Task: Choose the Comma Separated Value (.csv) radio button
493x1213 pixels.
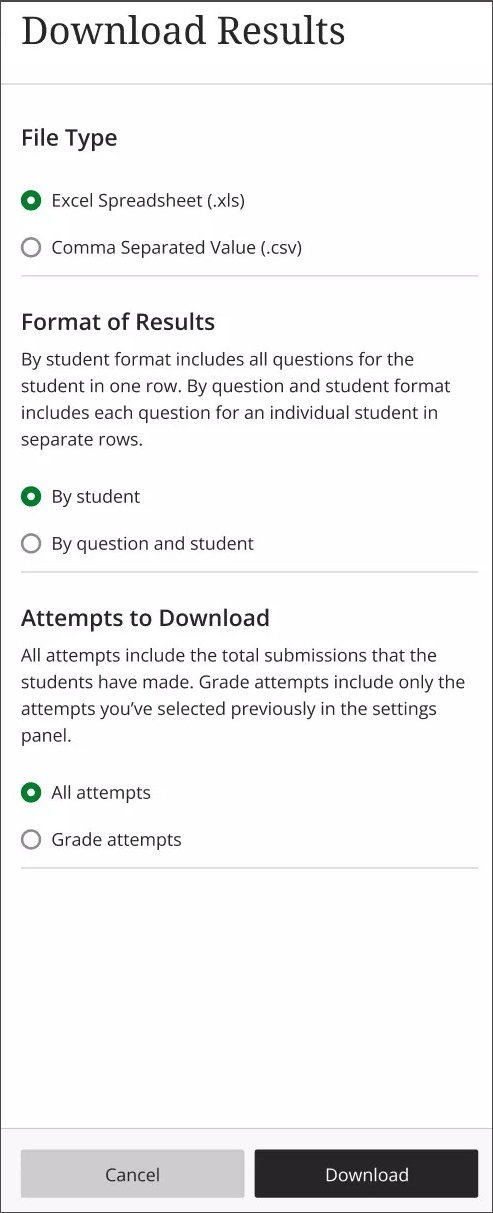Action: point(31,247)
